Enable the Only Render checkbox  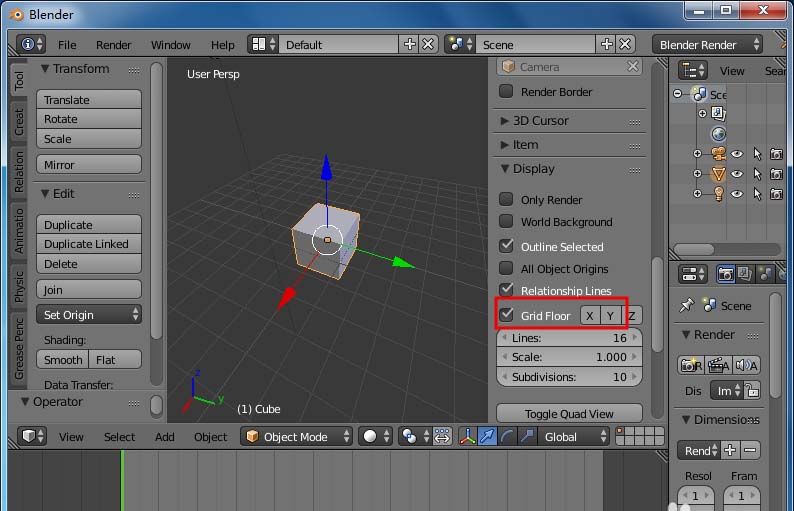[506, 200]
